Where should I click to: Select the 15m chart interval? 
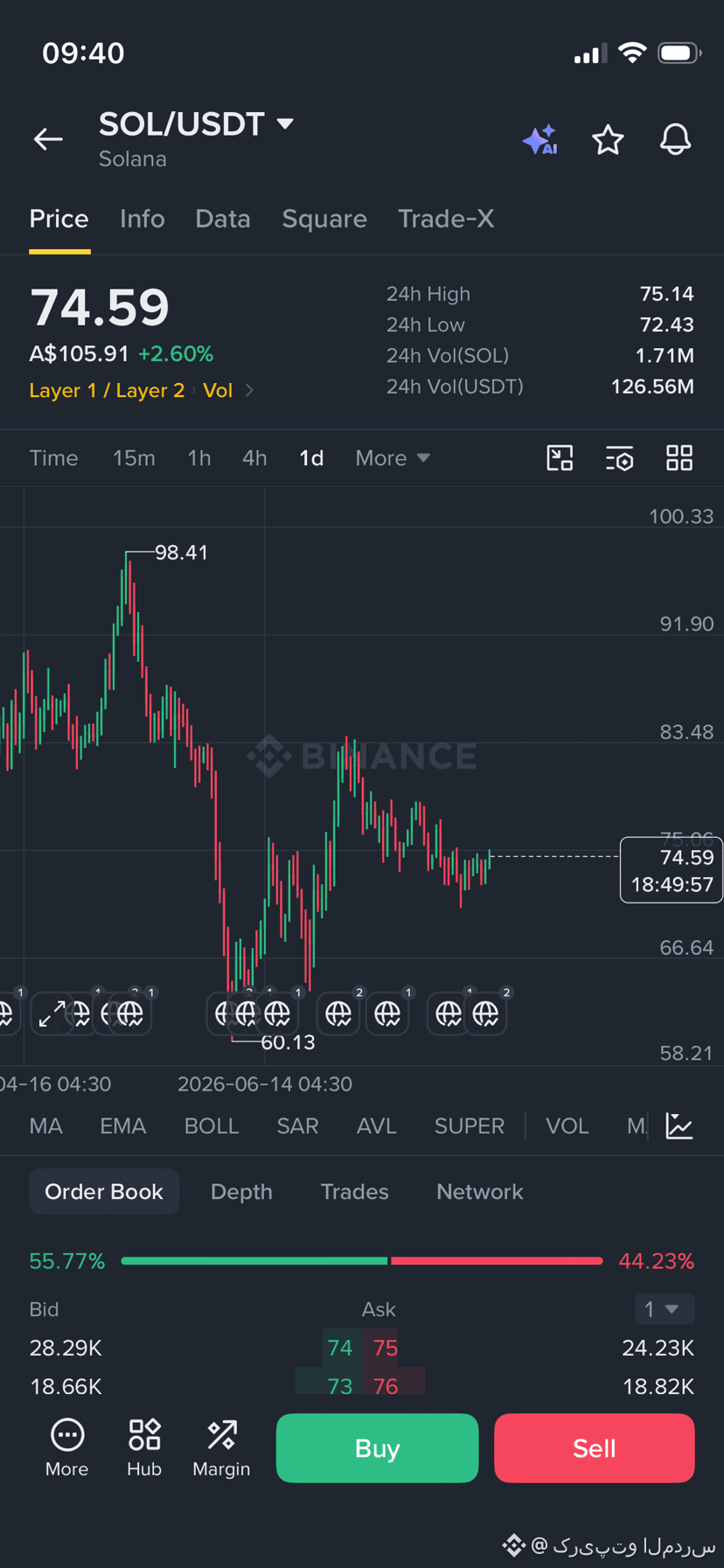coord(134,458)
